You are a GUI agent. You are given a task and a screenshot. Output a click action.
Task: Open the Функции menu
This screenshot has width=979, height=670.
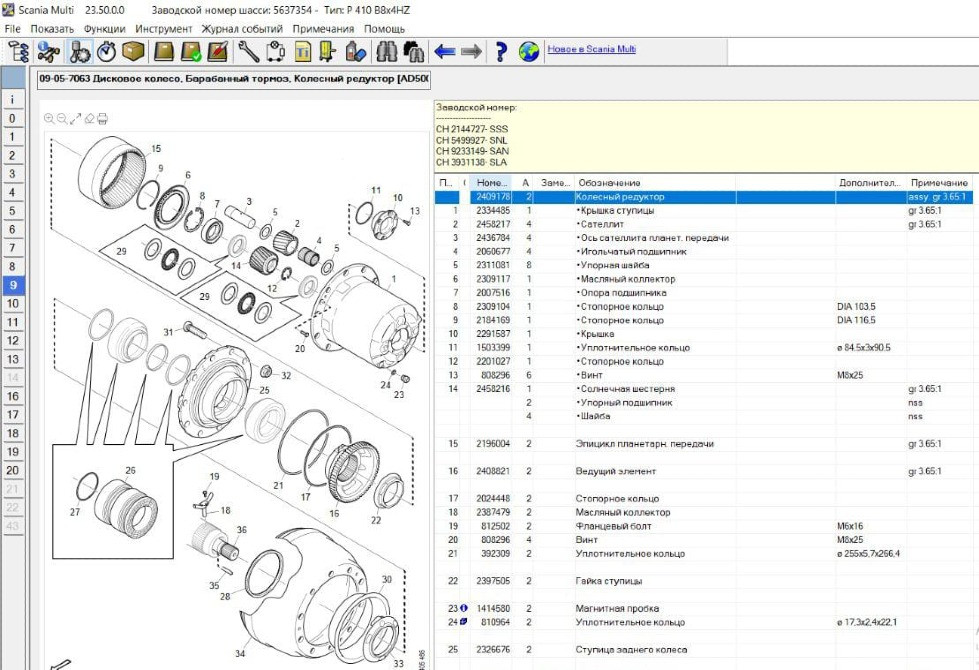[x=105, y=29]
